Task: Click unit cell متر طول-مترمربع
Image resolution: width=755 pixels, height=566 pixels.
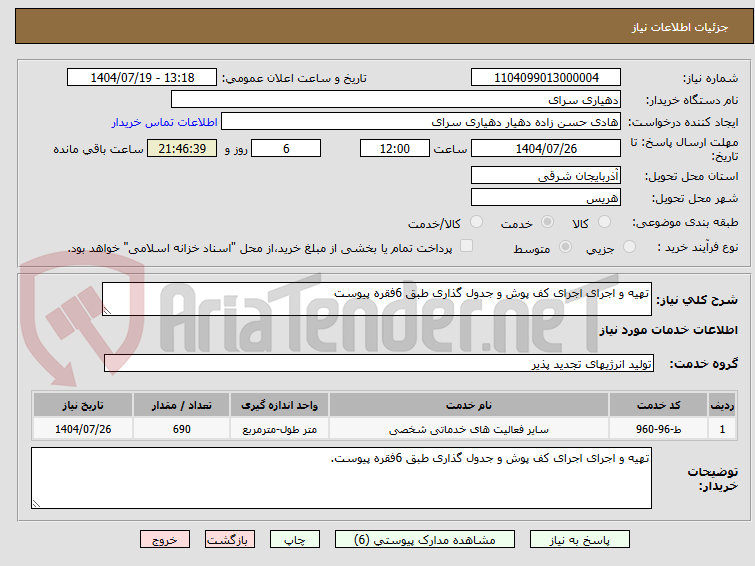Action: click(x=280, y=429)
